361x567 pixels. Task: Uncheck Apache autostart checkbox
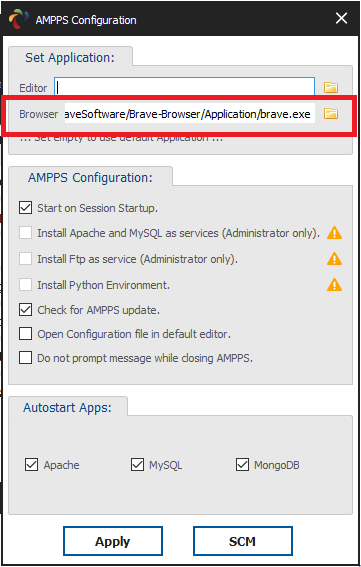(x=31, y=465)
